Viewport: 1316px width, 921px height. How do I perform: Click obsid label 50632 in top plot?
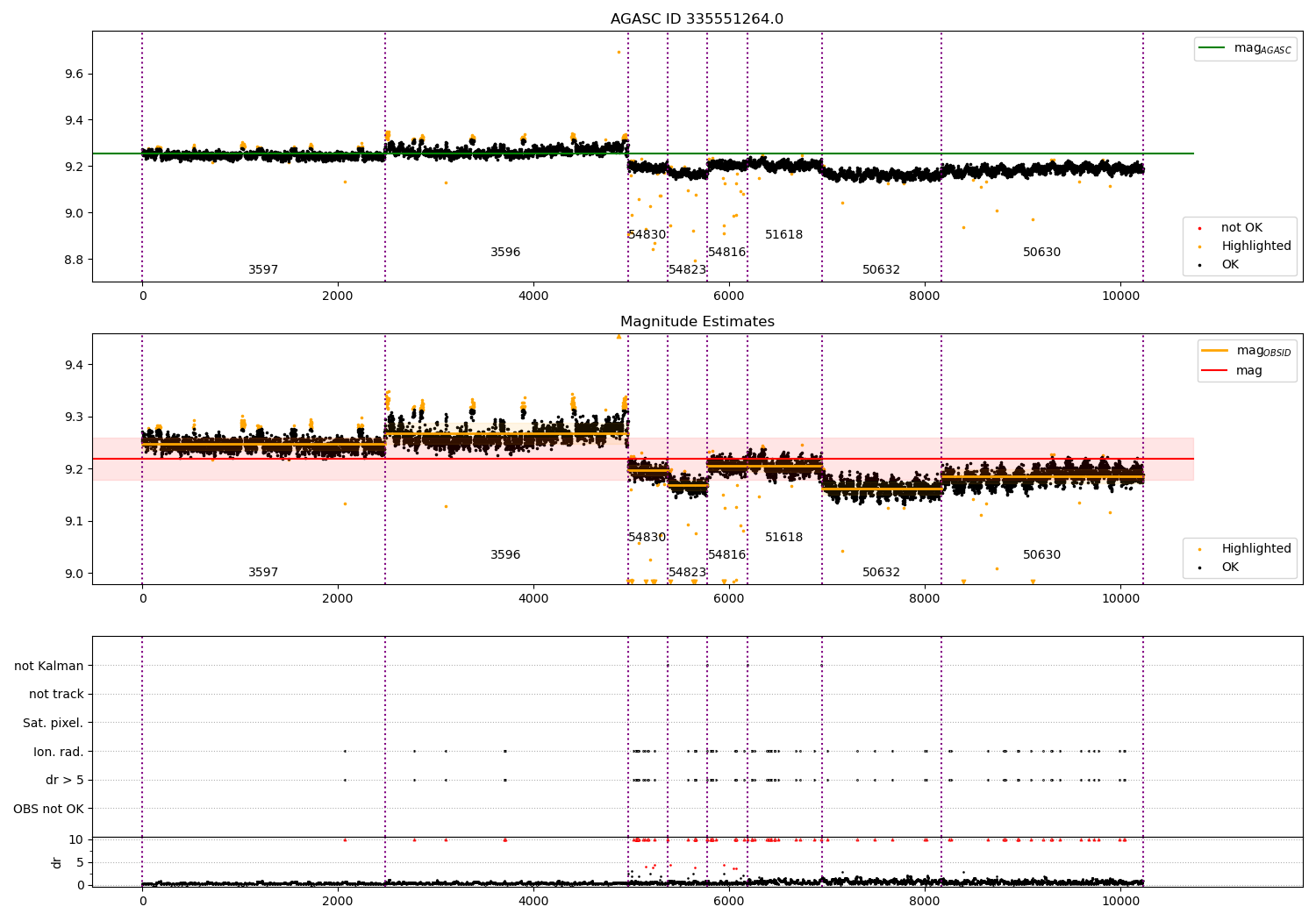882,270
